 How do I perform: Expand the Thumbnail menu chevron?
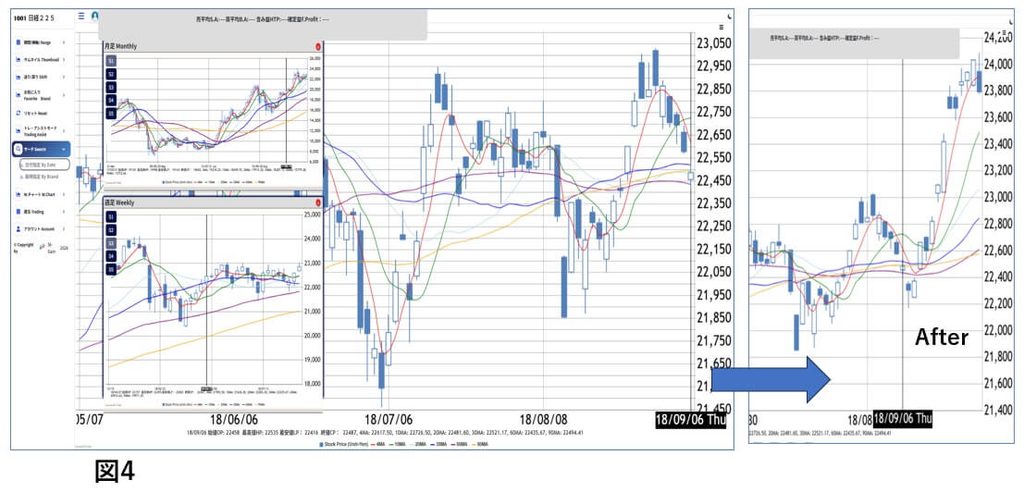coord(63,59)
